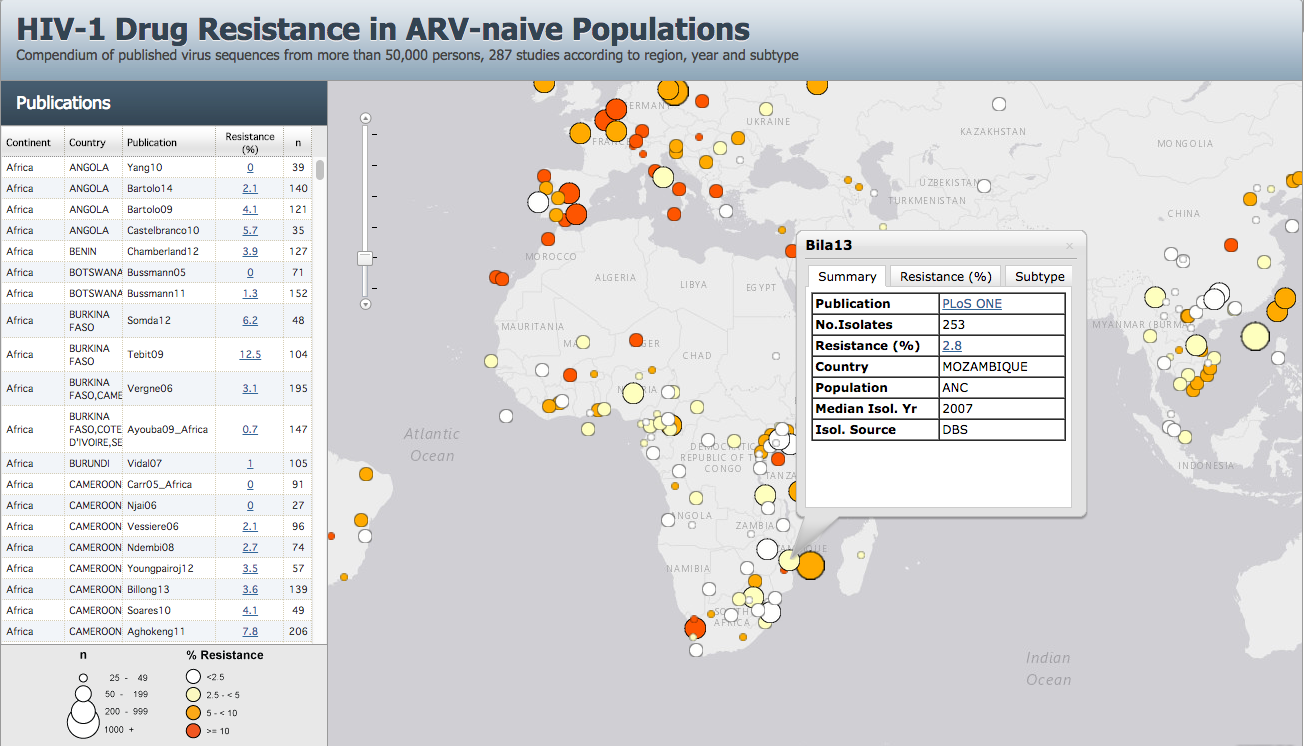
Task: Select the Yang10 row in the publications table
Action: coord(144,168)
